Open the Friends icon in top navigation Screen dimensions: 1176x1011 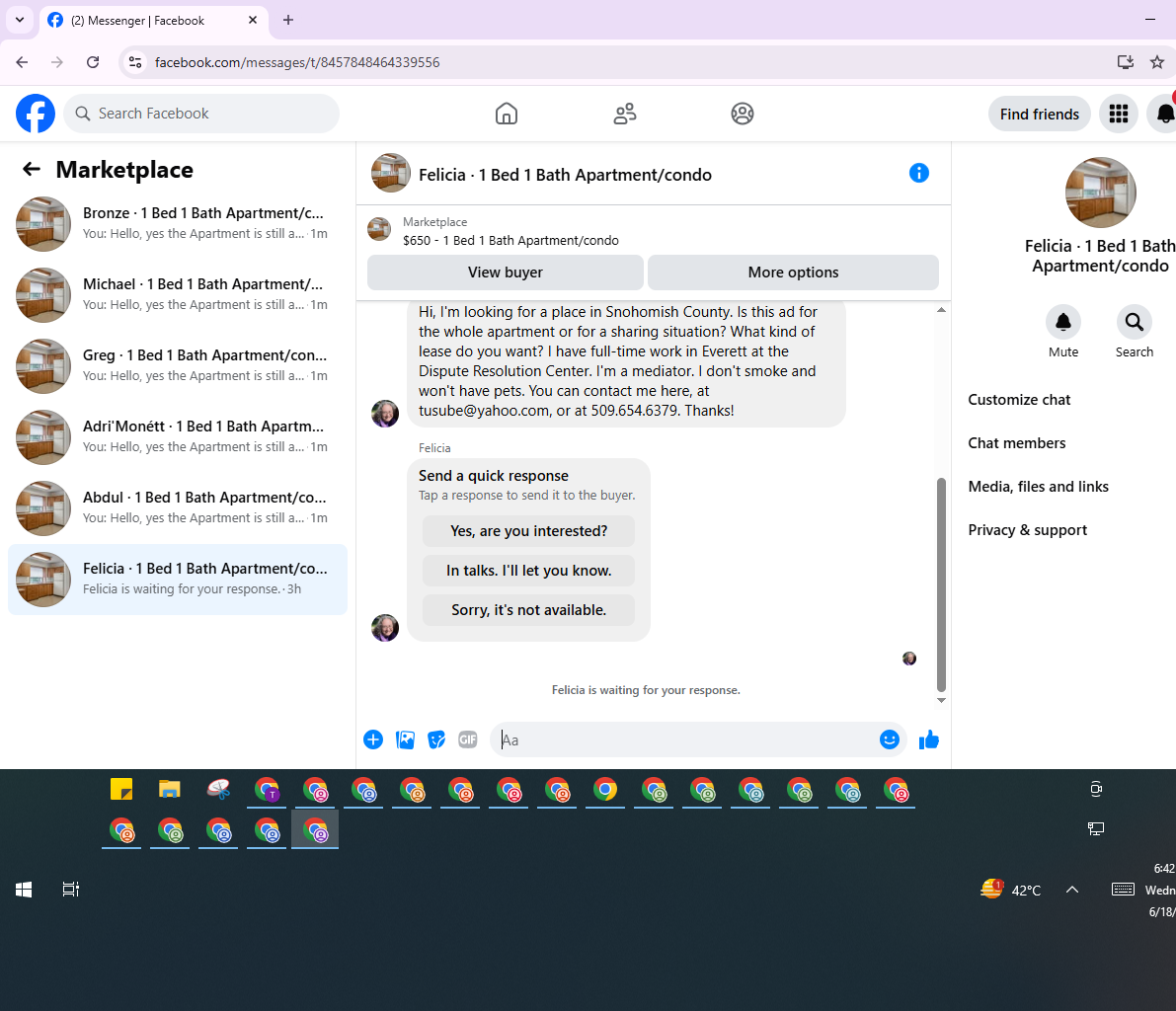625,114
